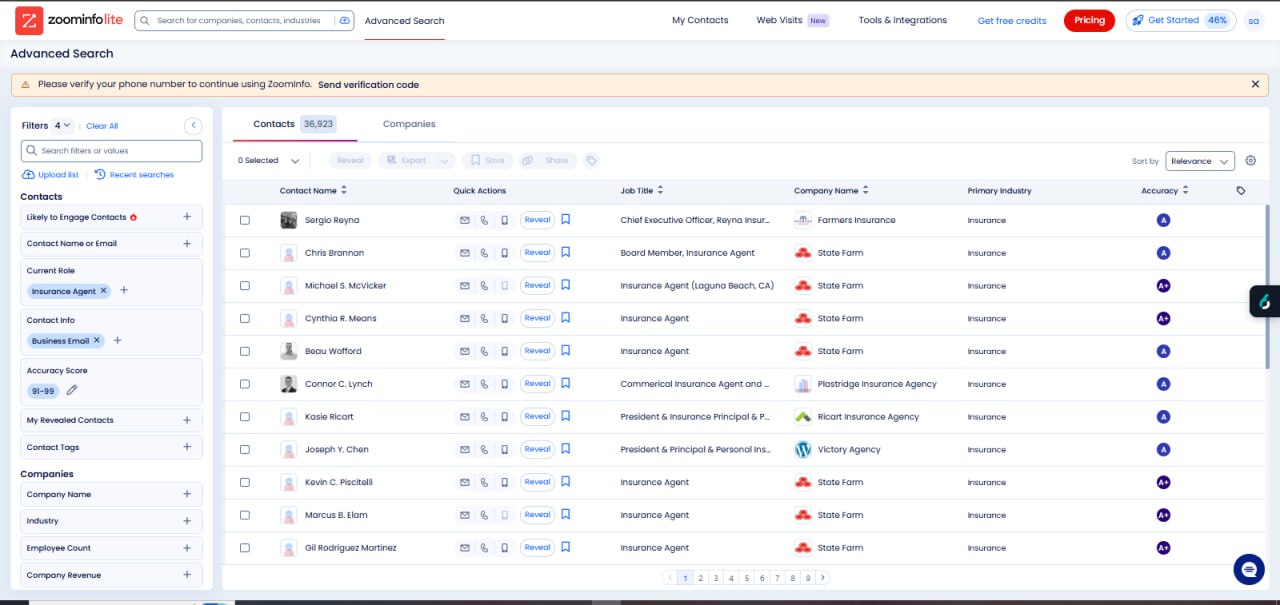Click the Pricing button
1280x605 pixels.
[x=1089, y=20]
